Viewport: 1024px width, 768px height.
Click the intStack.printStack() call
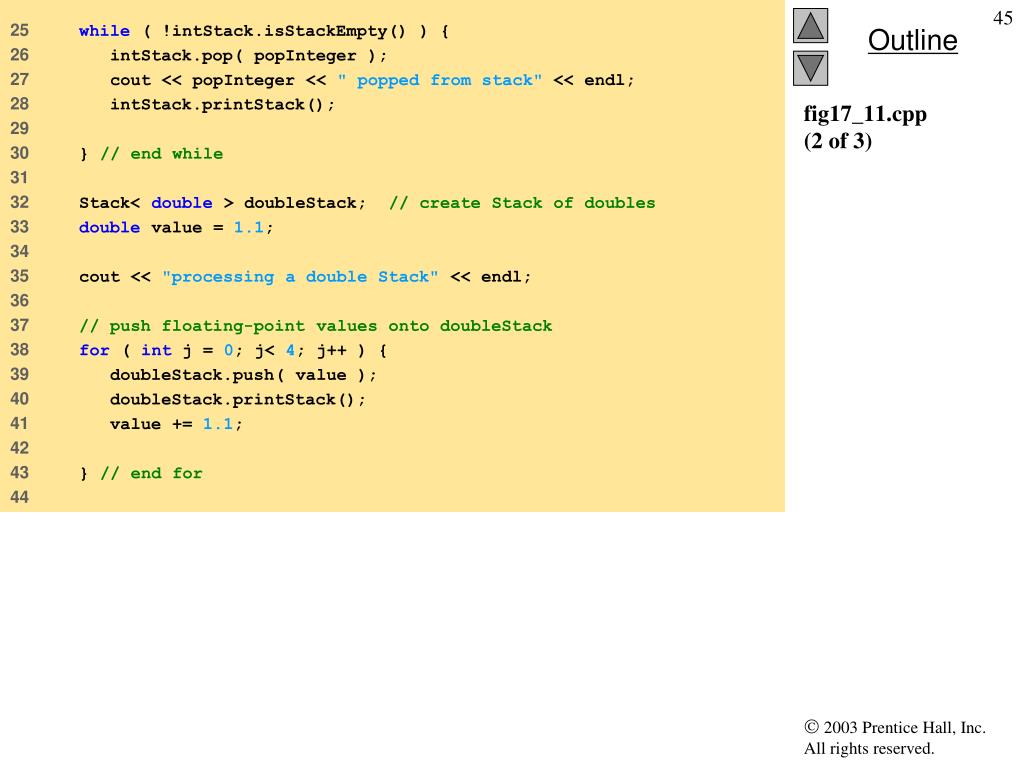[222, 105]
